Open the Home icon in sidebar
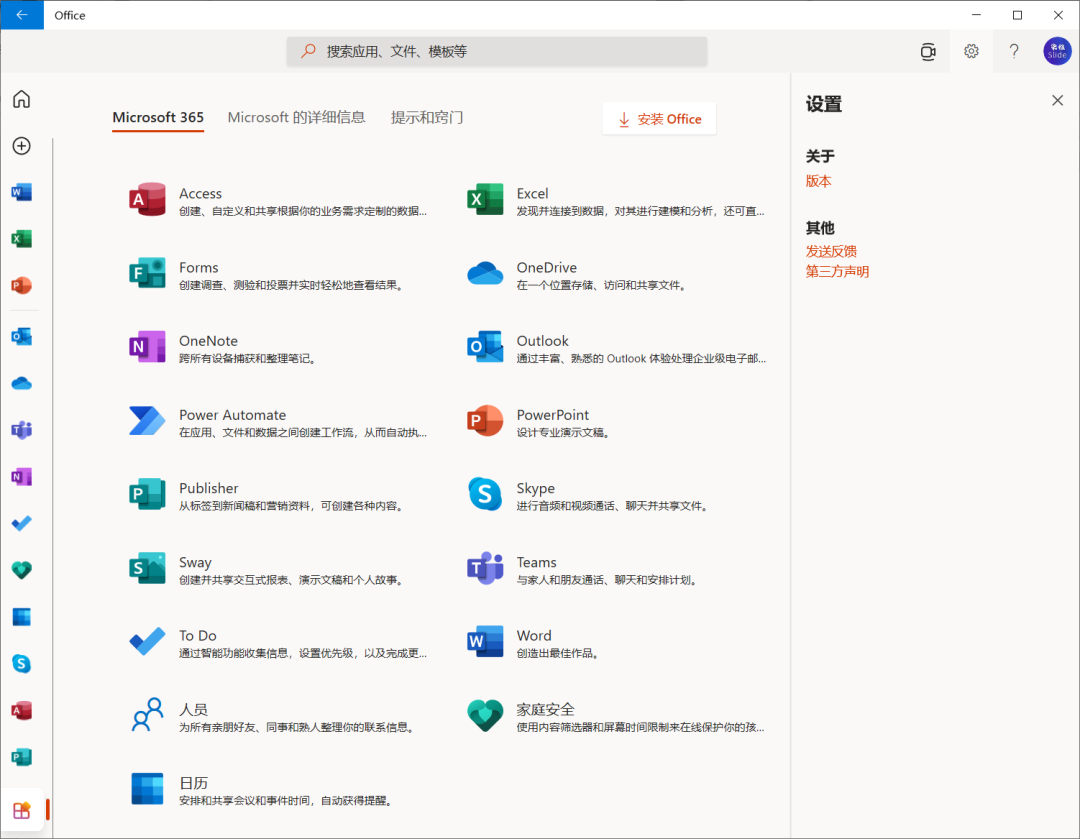The height and width of the screenshot is (839, 1080). coord(21,99)
